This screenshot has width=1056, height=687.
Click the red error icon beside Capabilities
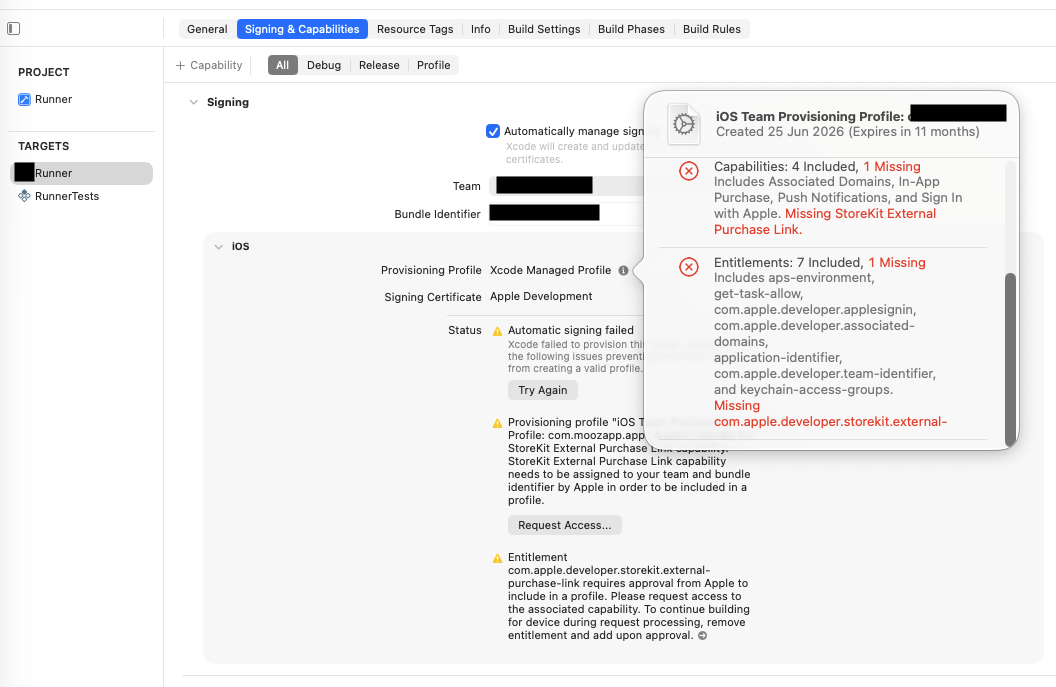[x=688, y=171]
